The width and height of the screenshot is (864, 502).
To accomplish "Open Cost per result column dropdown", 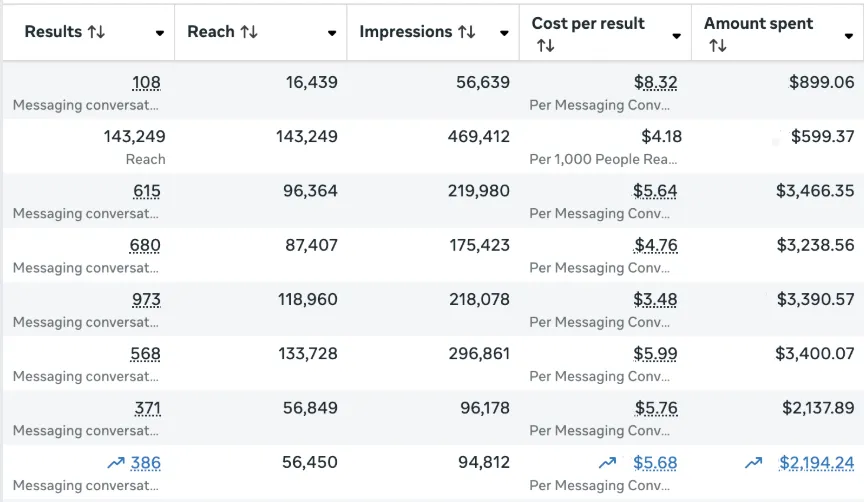I will point(676,36).
